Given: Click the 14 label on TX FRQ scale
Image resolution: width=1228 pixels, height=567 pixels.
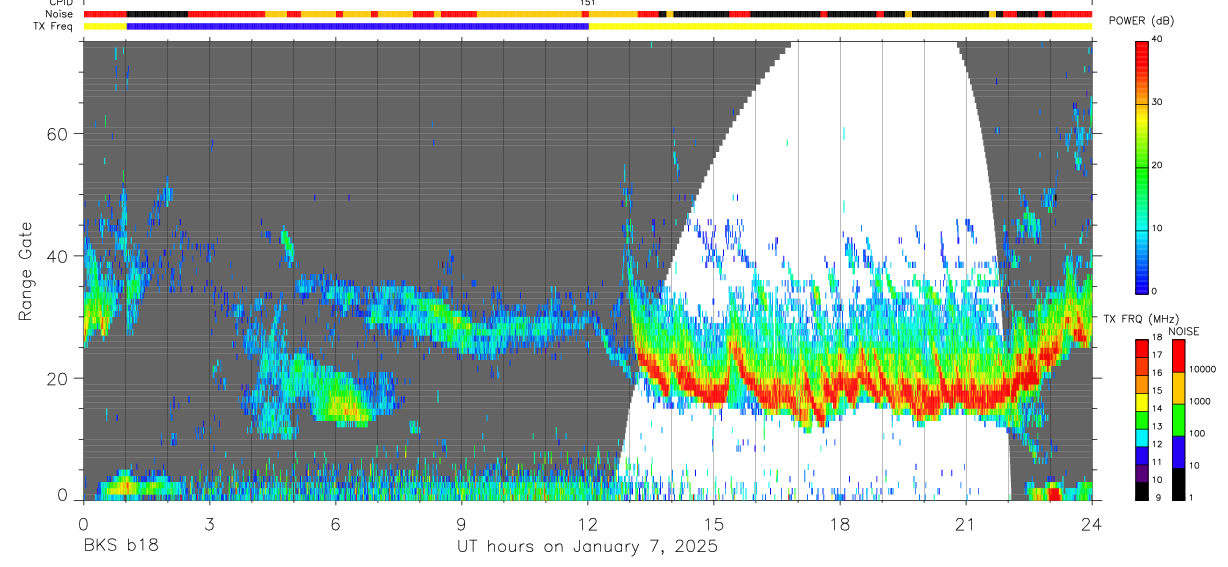Looking at the screenshot, I should tap(1156, 408).
